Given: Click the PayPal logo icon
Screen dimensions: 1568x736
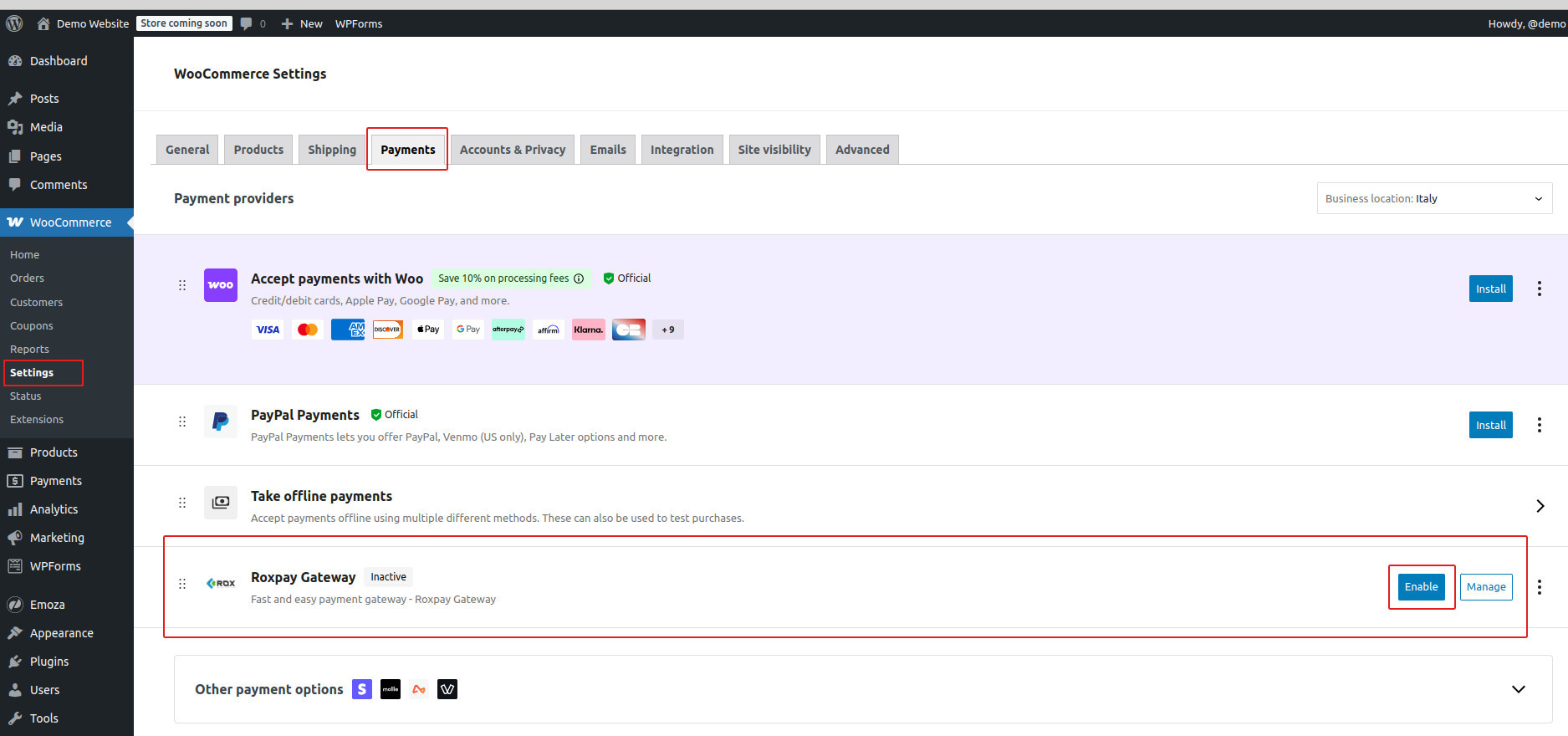Looking at the screenshot, I should (x=221, y=422).
